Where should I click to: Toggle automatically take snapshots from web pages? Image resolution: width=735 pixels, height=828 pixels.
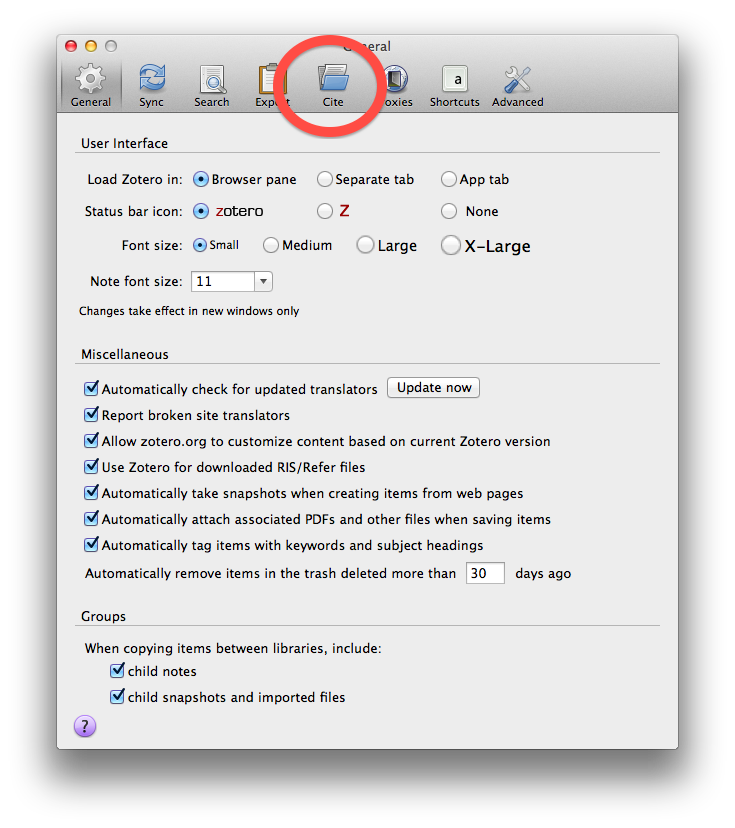point(91,492)
